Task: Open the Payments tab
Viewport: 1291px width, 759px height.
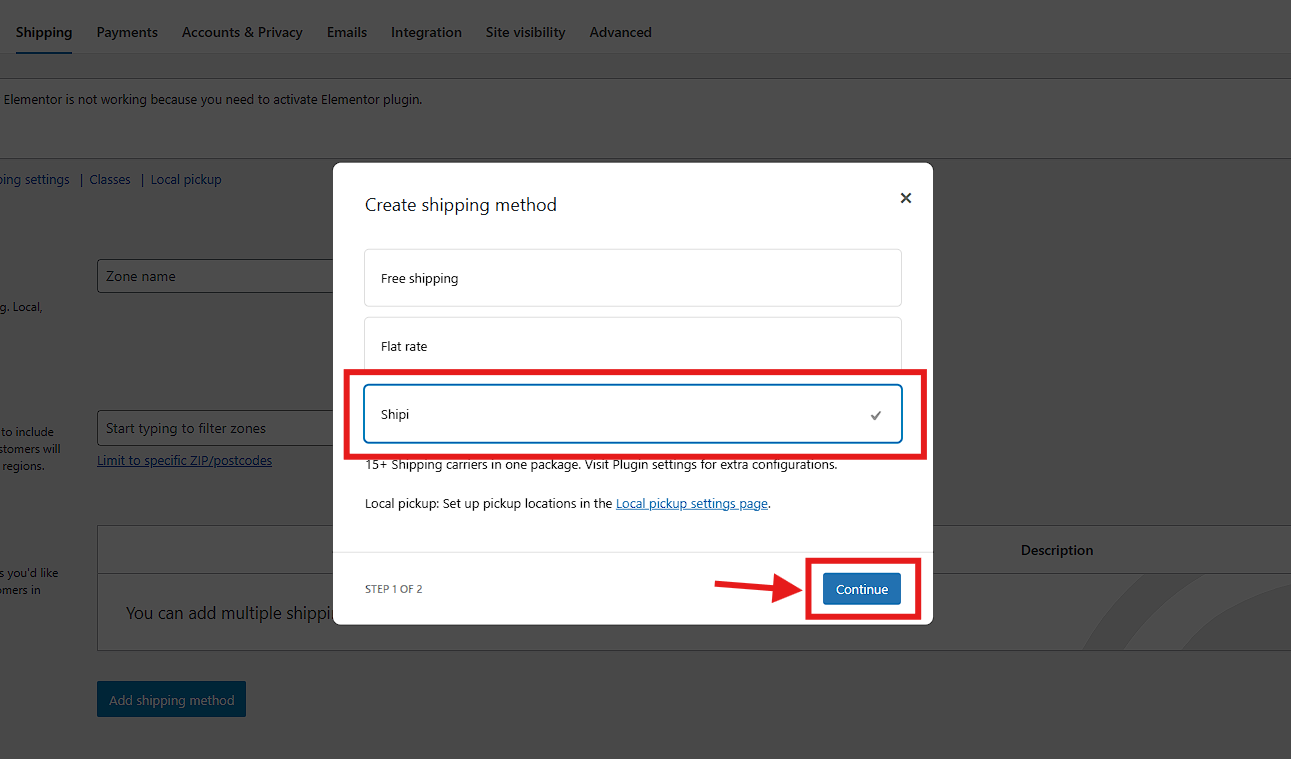Action: pyautogui.click(x=127, y=32)
